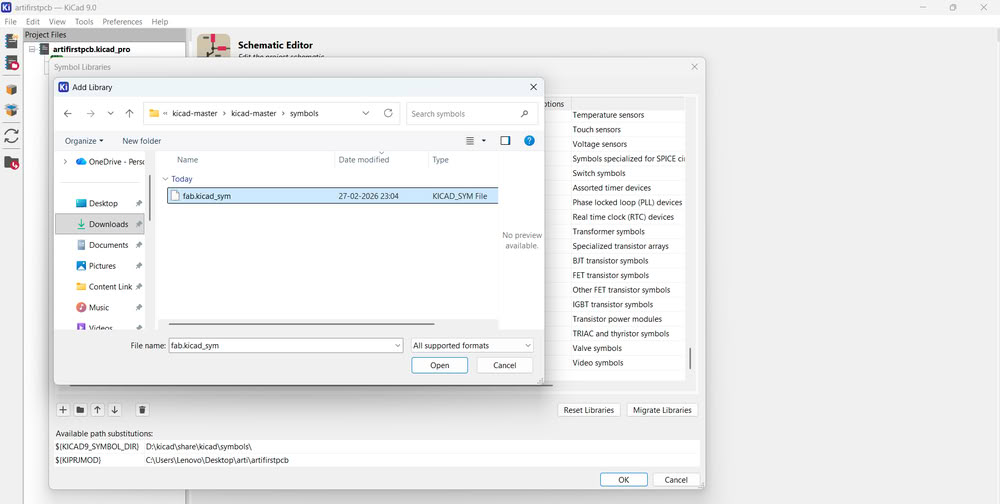Screen dimensions: 1000x504
Task: Open the View menu
Action: 57,22
